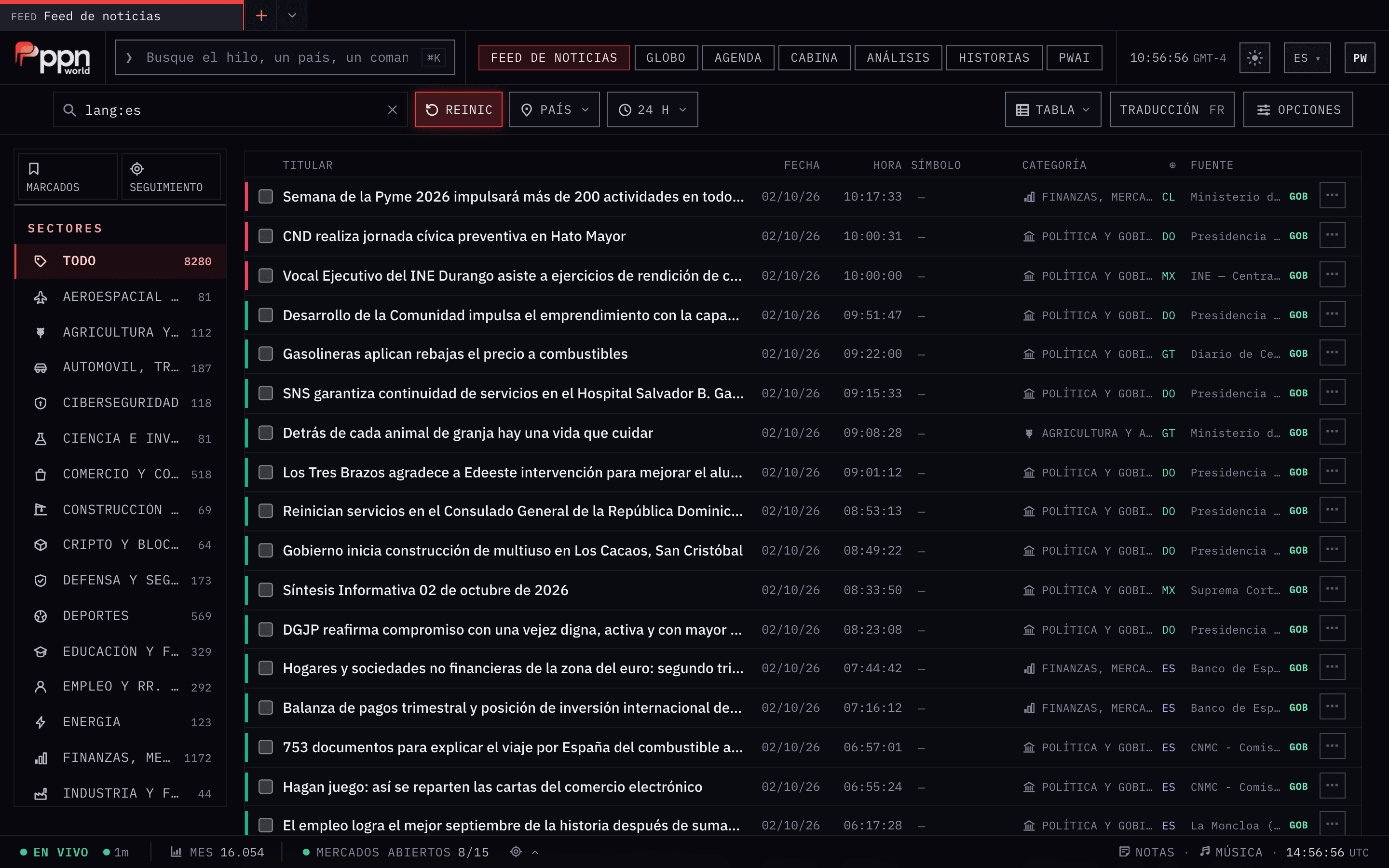Check the Desarrollo de la Comunidad row
This screenshot has height=868, width=1389.
[266, 315]
